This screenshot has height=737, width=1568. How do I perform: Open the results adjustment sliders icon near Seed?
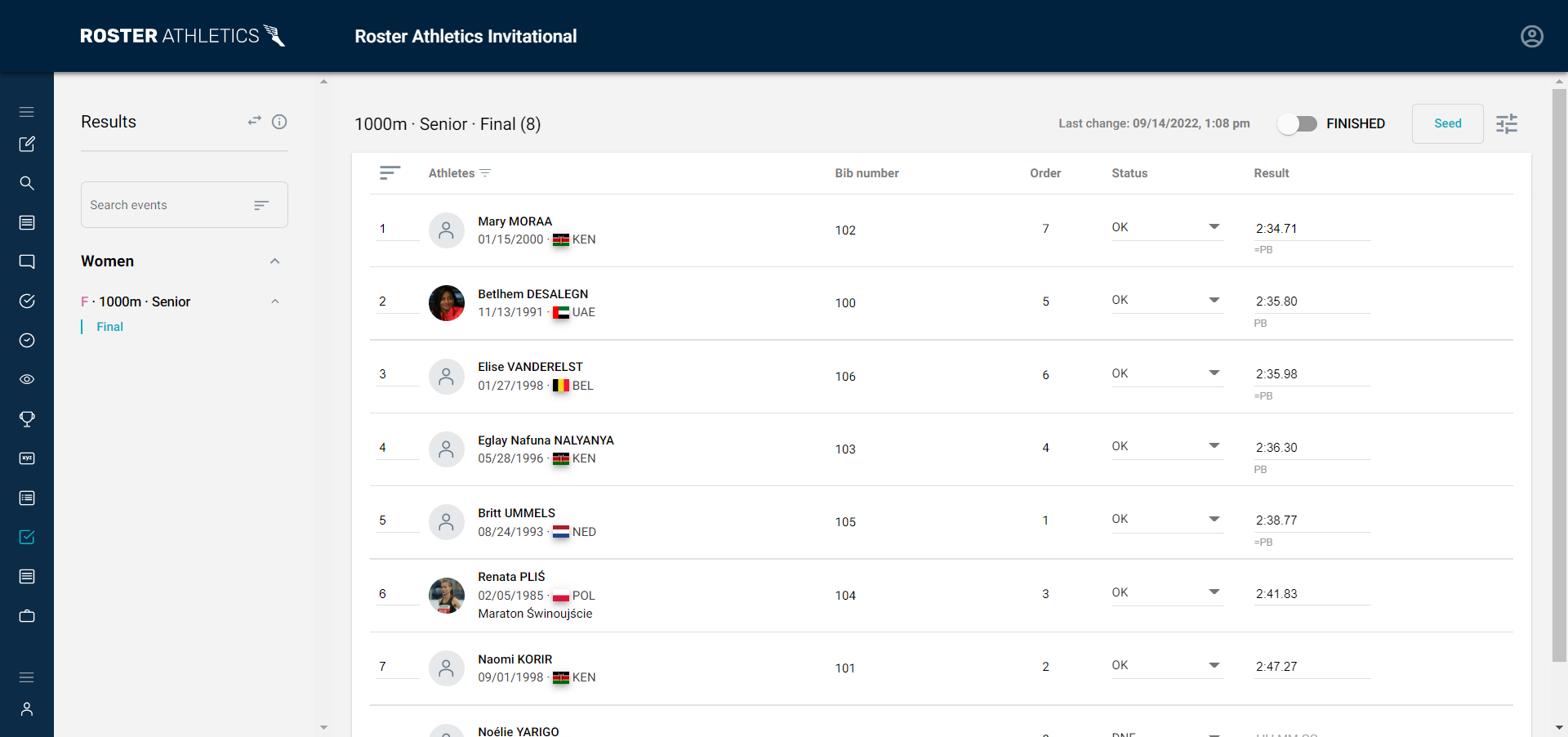pos(1507,123)
